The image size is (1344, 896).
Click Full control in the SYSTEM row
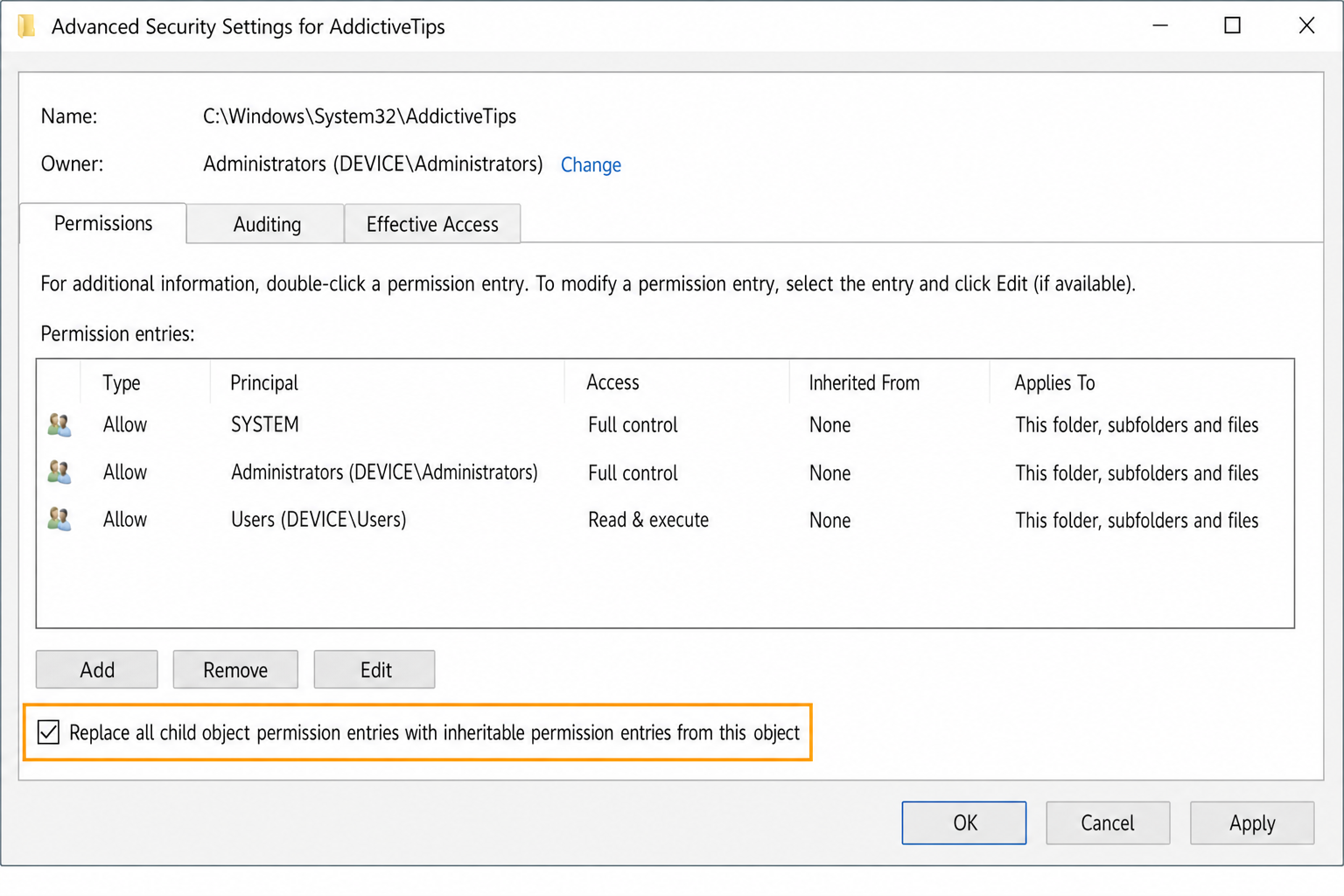click(633, 425)
